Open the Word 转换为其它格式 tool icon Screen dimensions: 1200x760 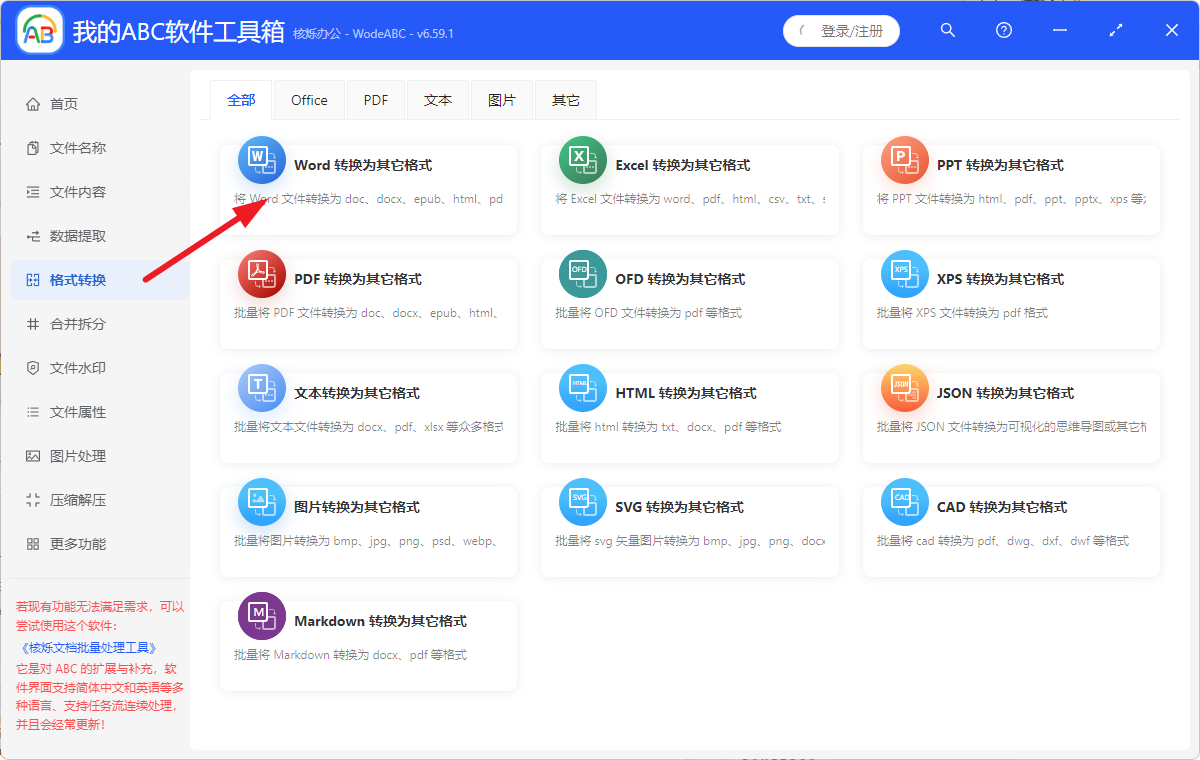pyautogui.click(x=261, y=160)
